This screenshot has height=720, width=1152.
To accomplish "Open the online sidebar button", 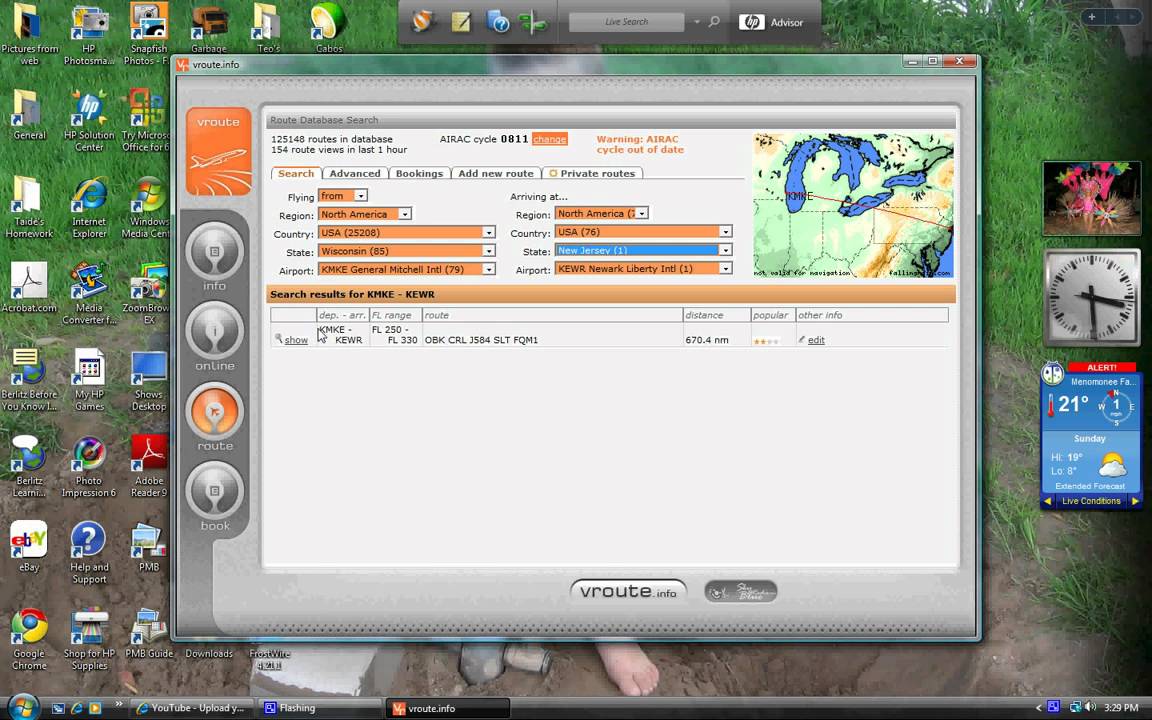I will [x=215, y=331].
